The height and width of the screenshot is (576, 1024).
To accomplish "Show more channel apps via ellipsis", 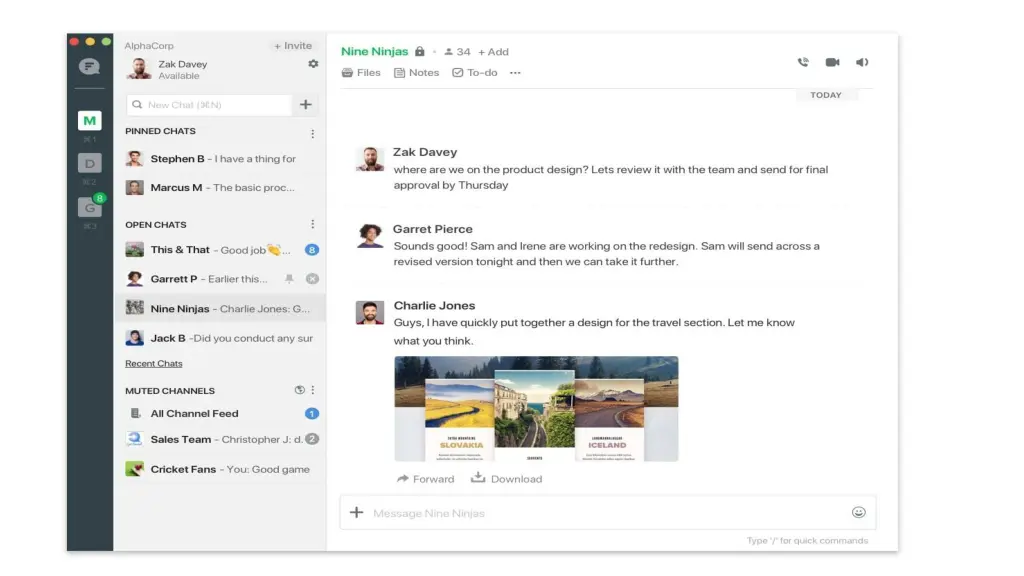I will point(515,72).
